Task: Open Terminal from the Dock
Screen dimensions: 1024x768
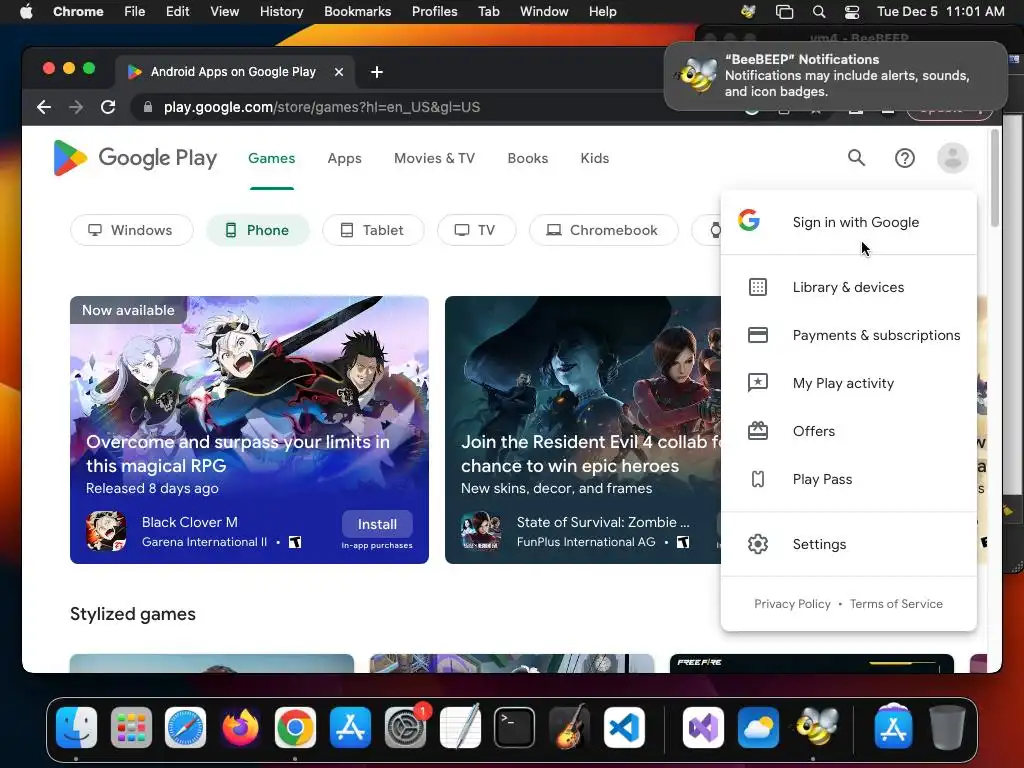Action: coord(514,728)
